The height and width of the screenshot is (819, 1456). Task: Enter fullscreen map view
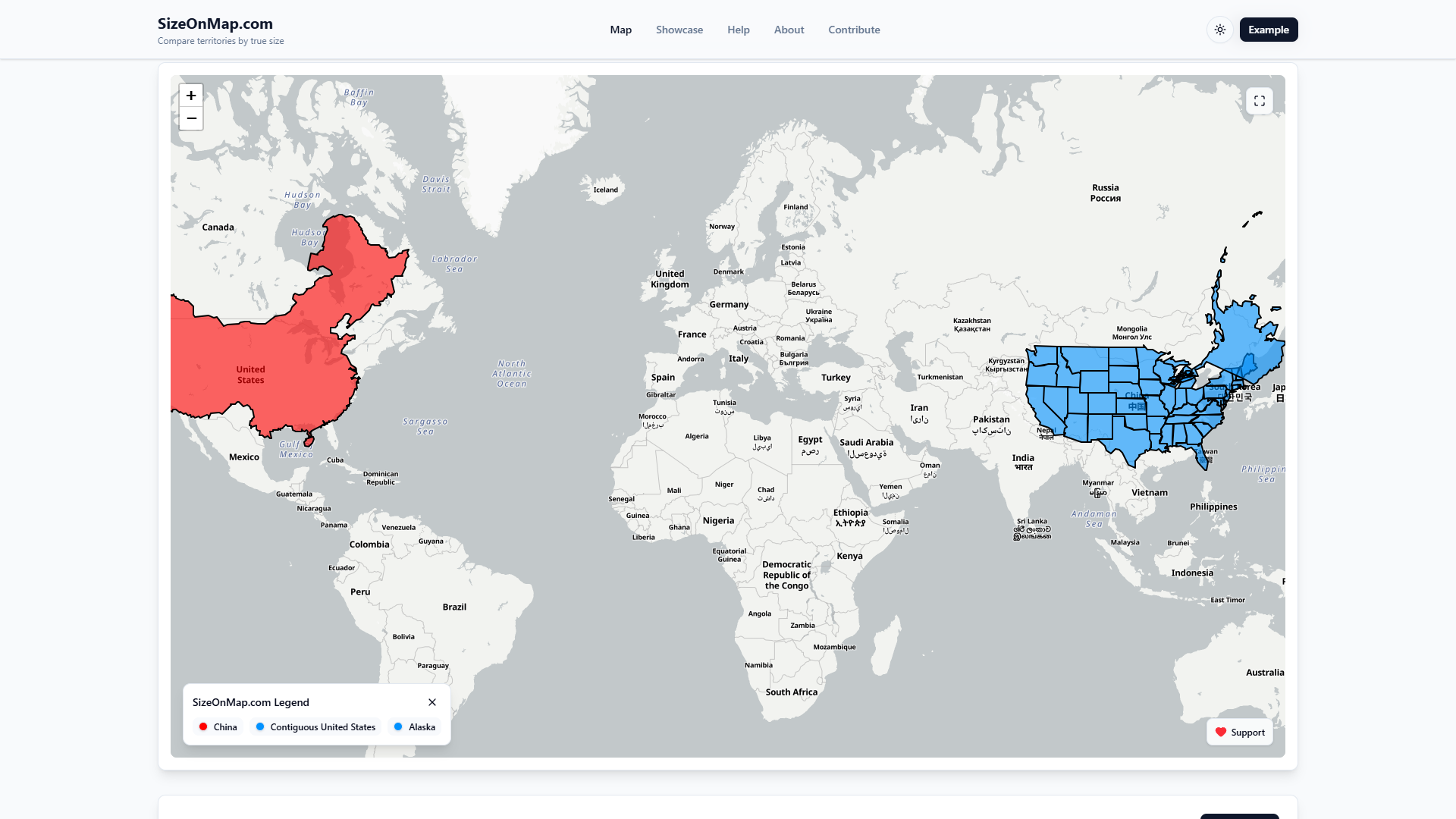click(1259, 101)
